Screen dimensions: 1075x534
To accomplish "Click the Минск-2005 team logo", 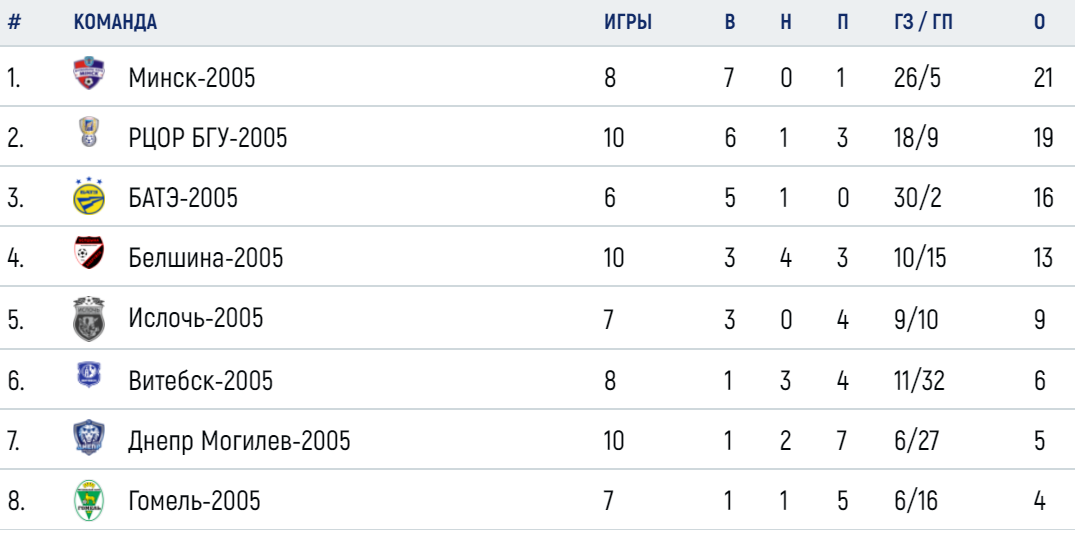I will 88,73.
